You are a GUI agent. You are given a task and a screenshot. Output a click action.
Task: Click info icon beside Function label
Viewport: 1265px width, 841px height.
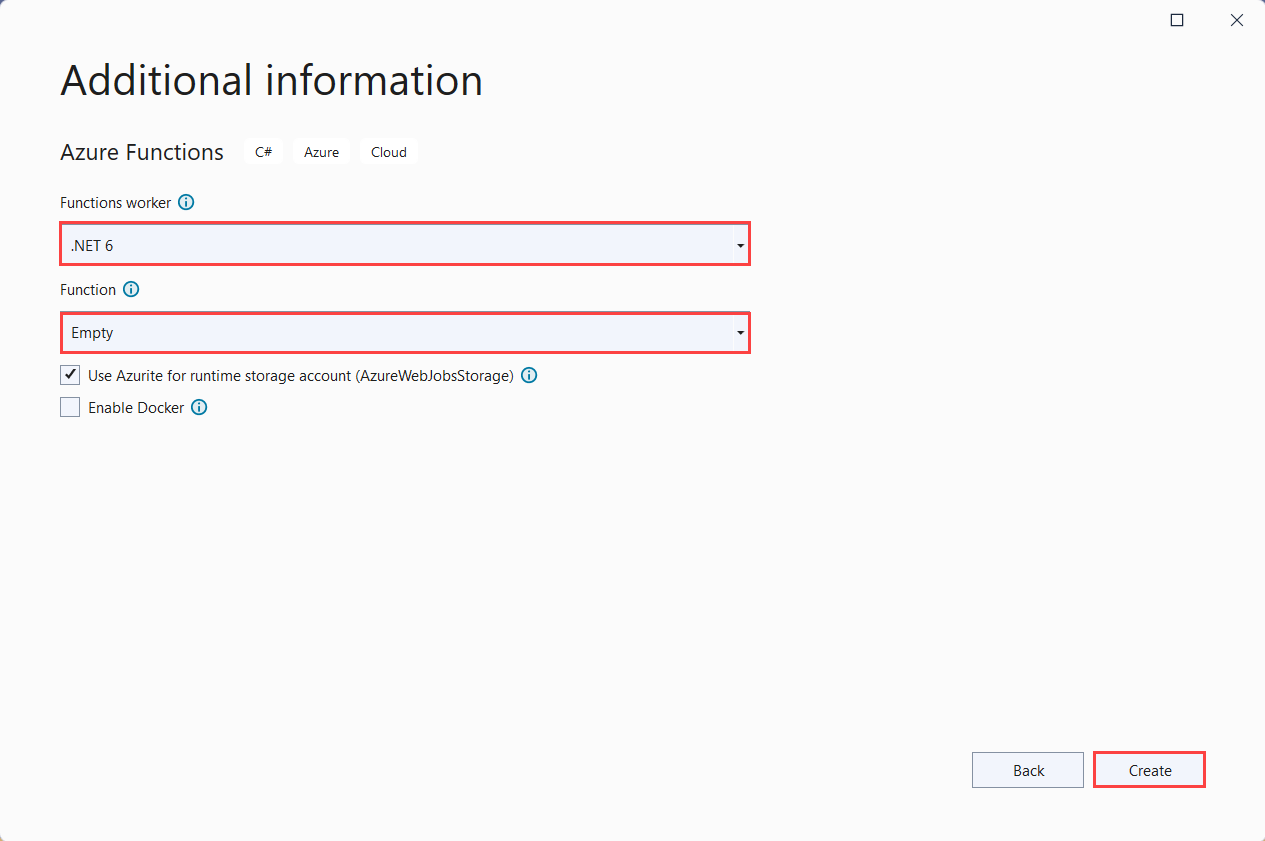[x=131, y=290]
